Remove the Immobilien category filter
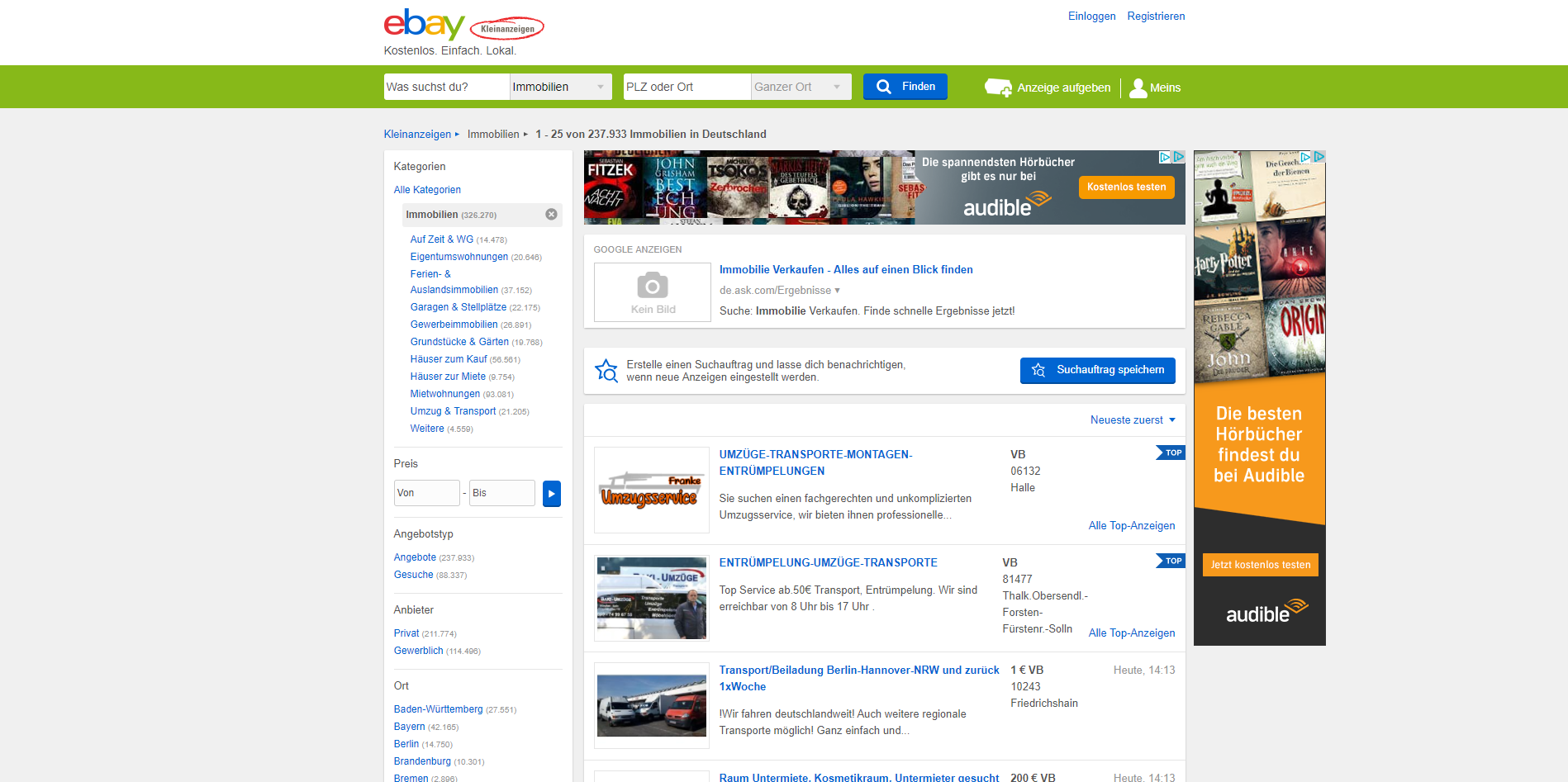Viewport: 1568px width, 782px height. (x=551, y=215)
